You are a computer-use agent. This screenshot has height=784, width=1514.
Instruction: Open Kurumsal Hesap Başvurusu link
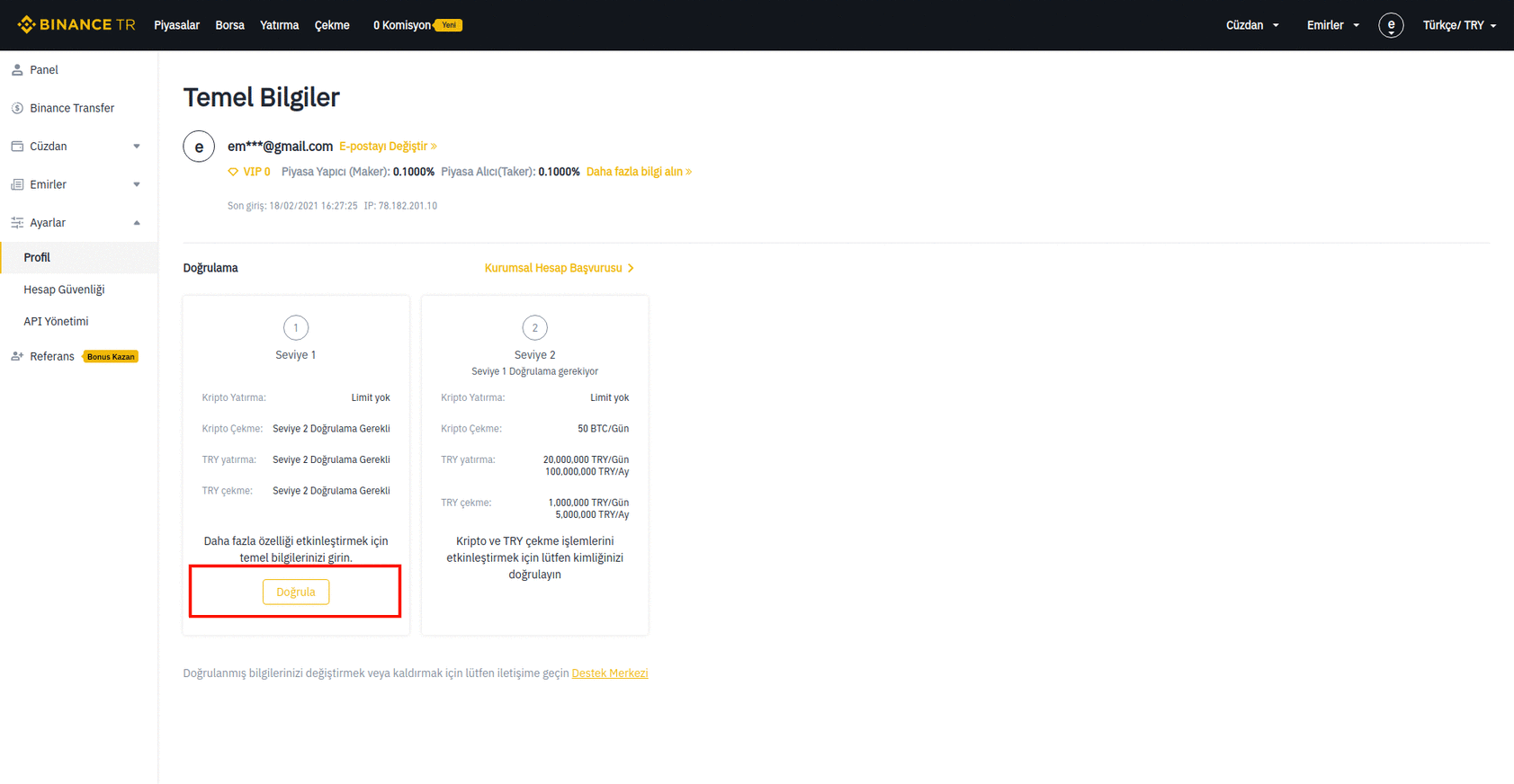pos(559,268)
